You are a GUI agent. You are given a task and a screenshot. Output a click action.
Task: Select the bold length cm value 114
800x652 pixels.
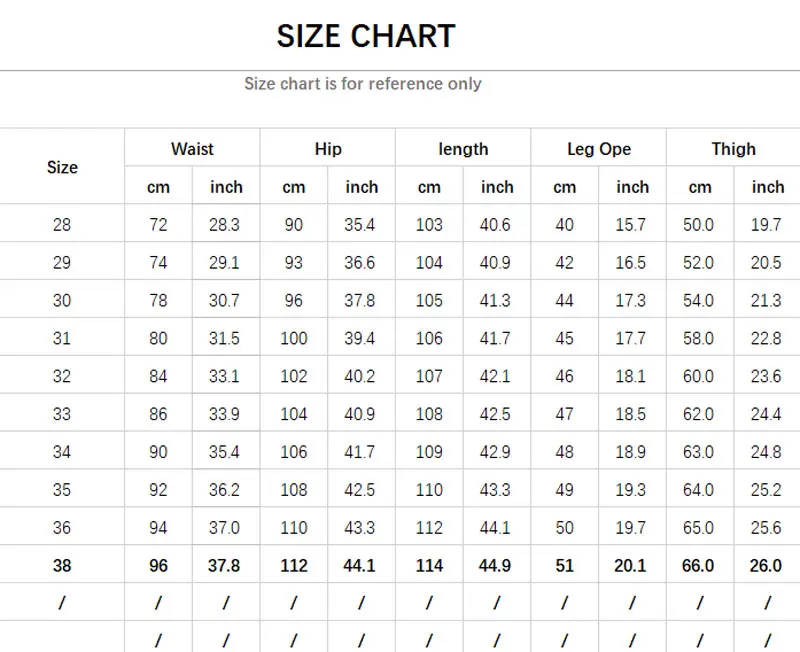429,566
